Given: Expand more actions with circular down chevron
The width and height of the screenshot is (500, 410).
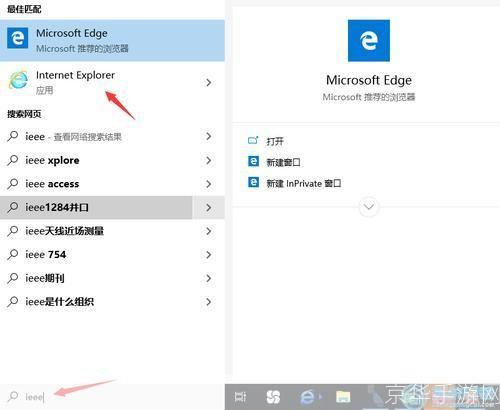Looking at the screenshot, I should pyautogui.click(x=369, y=207).
